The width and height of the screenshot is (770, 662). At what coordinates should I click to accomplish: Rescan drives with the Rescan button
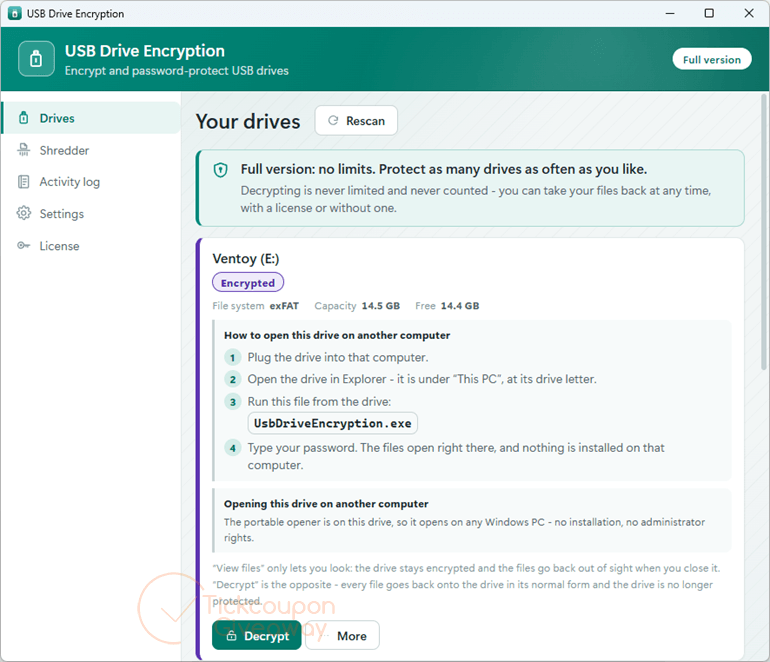pyautogui.click(x=356, y=120)
